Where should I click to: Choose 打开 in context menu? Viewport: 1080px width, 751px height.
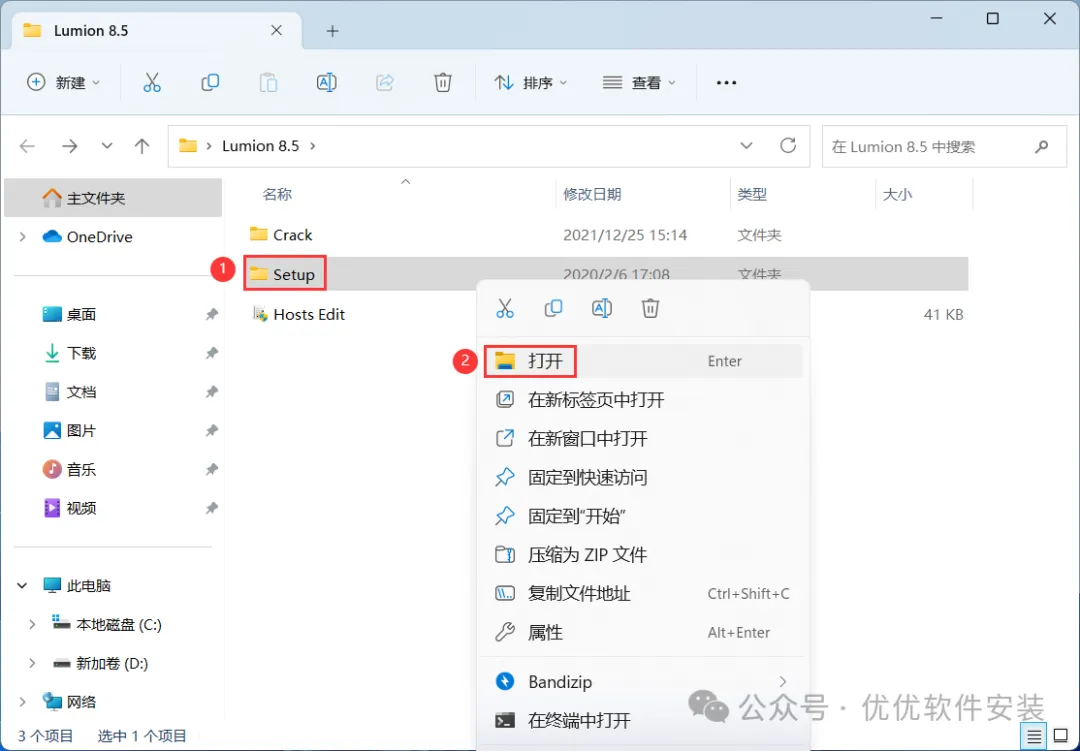[643, 361]
